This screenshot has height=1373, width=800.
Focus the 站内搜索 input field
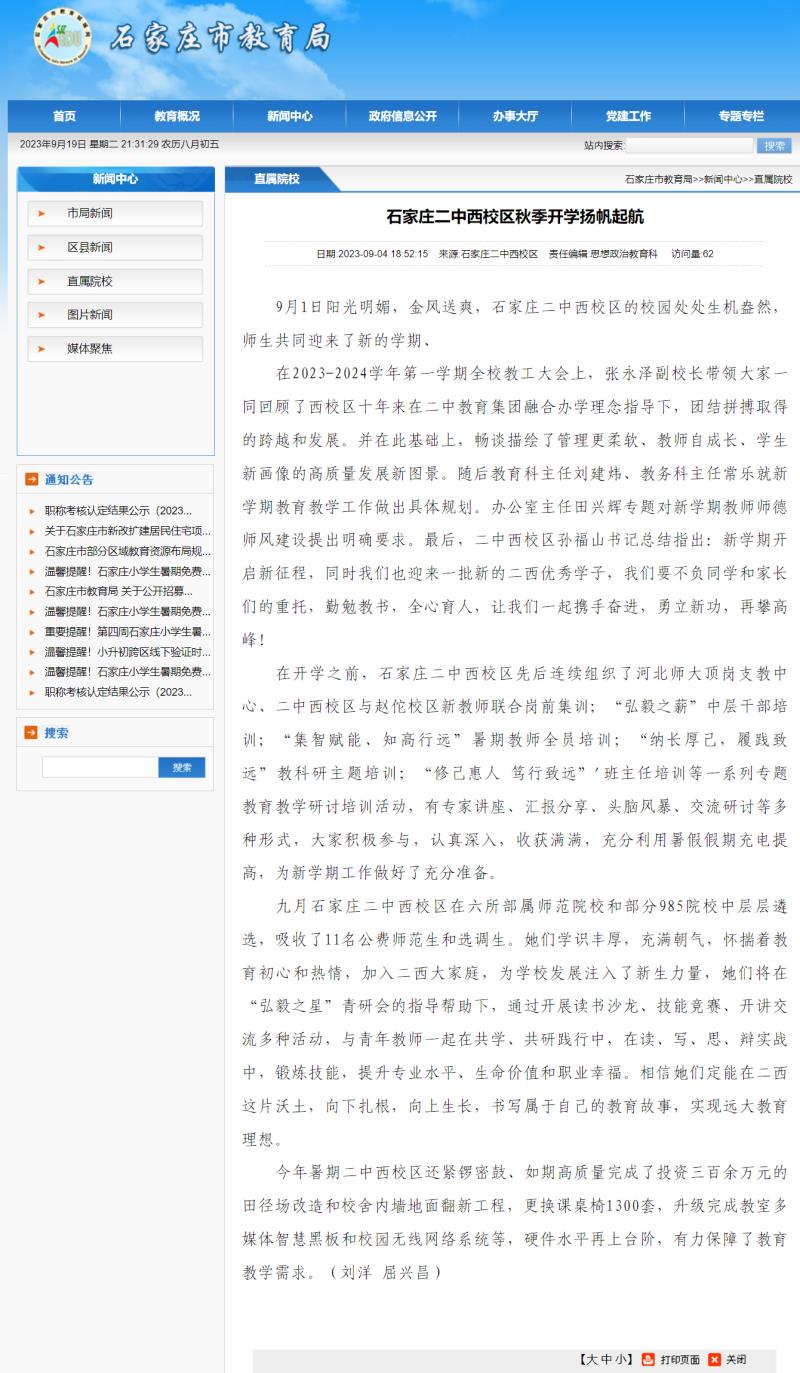coord(689,146)
